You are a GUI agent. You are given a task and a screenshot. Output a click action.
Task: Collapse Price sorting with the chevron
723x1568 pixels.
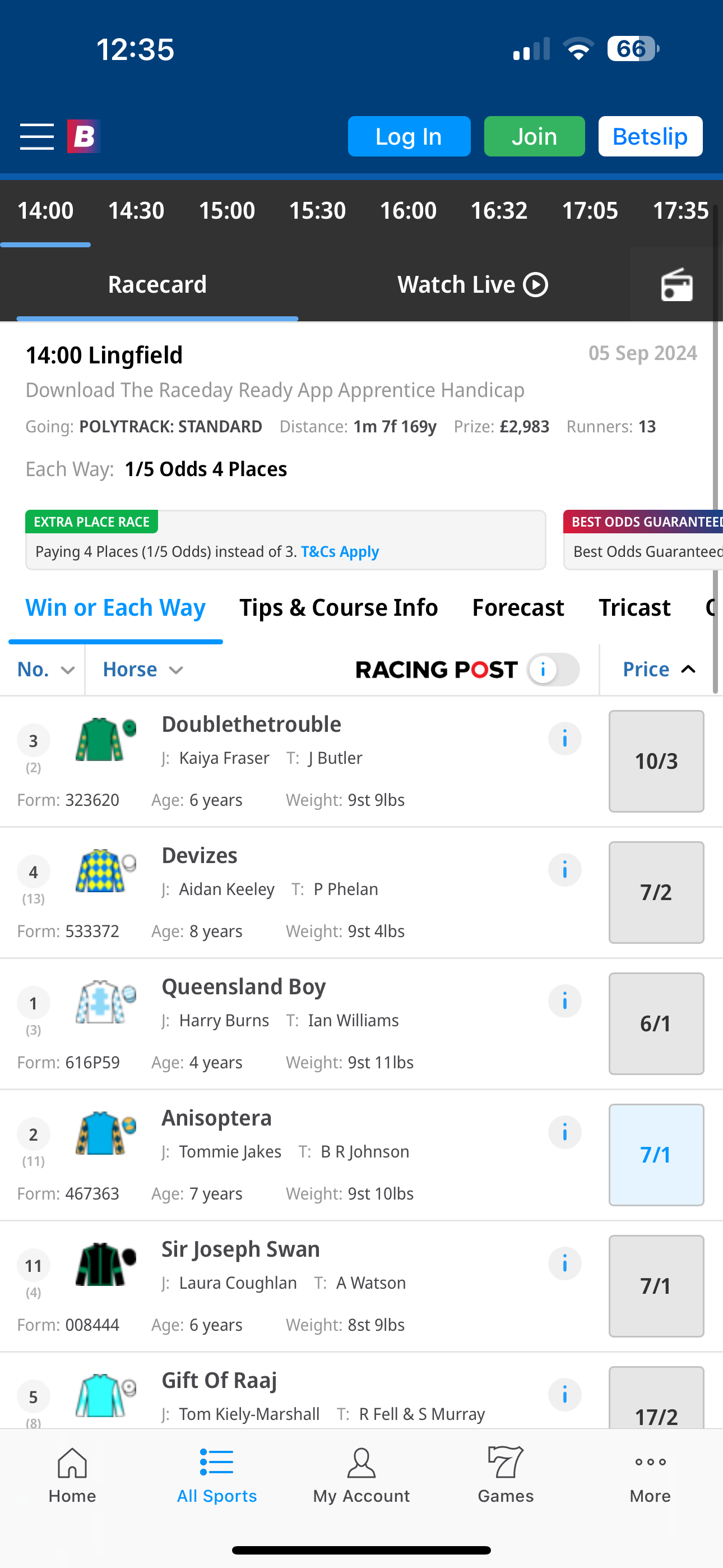[x=688, y=669]
